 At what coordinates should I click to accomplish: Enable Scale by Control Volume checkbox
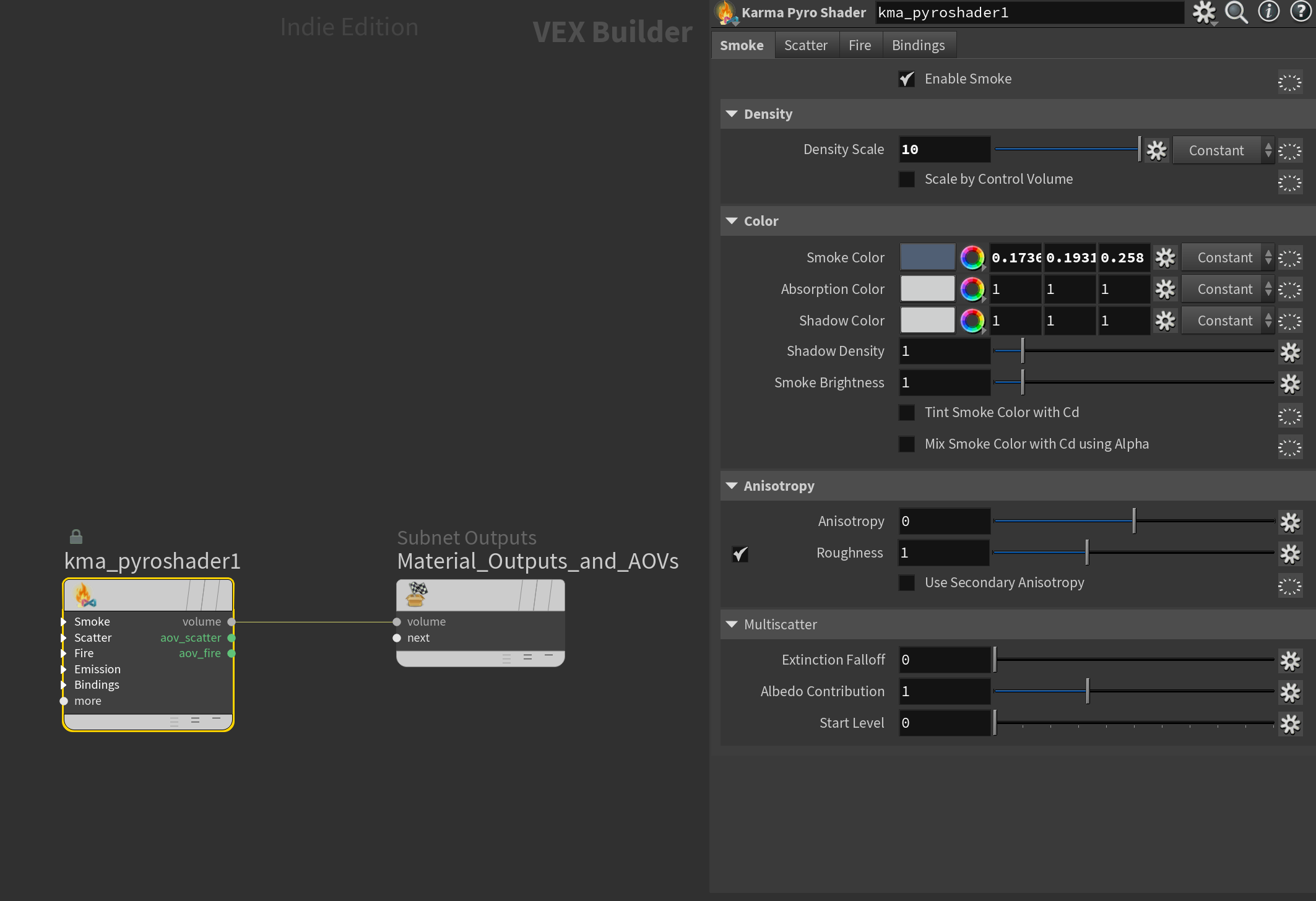pos(907,179)
